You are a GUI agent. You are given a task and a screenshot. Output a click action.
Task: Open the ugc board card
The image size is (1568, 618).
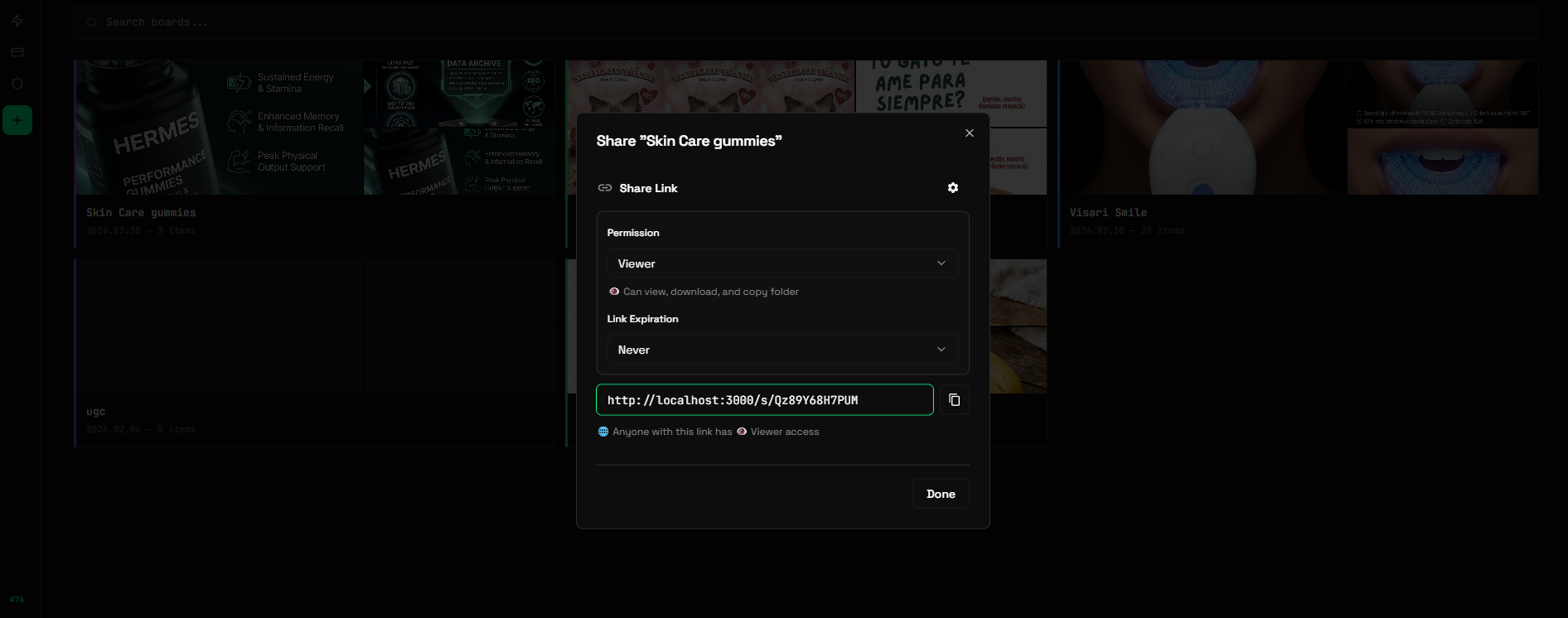click(x=96, y=412)
